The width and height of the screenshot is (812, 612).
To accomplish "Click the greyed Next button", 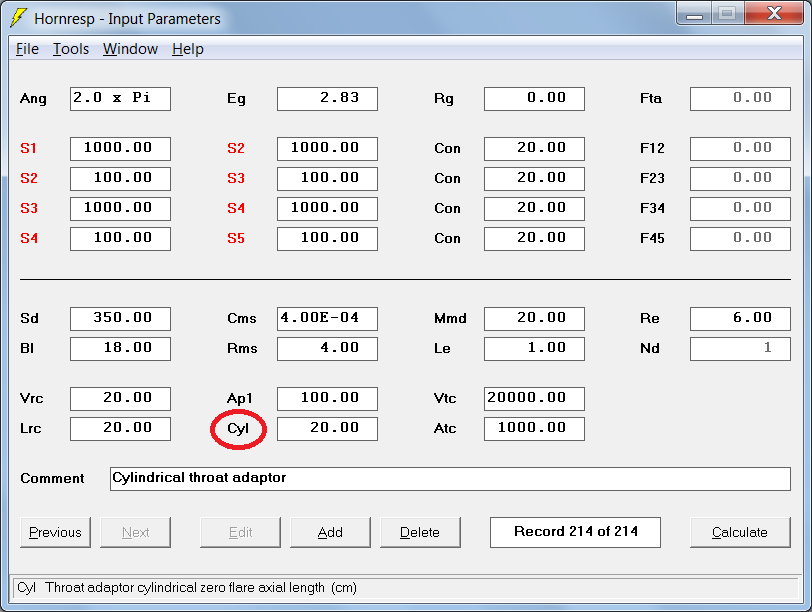I will [135, 532].
